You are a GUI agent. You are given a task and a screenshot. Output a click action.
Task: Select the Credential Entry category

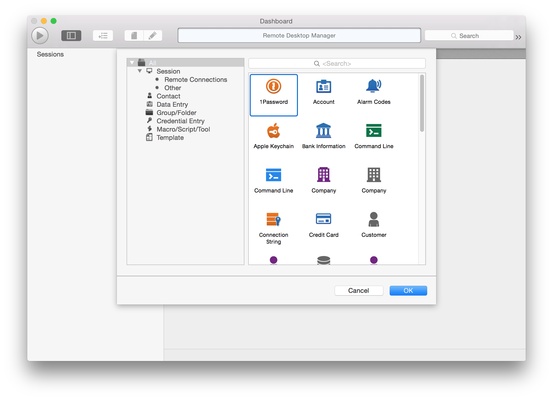click(180, 121)
